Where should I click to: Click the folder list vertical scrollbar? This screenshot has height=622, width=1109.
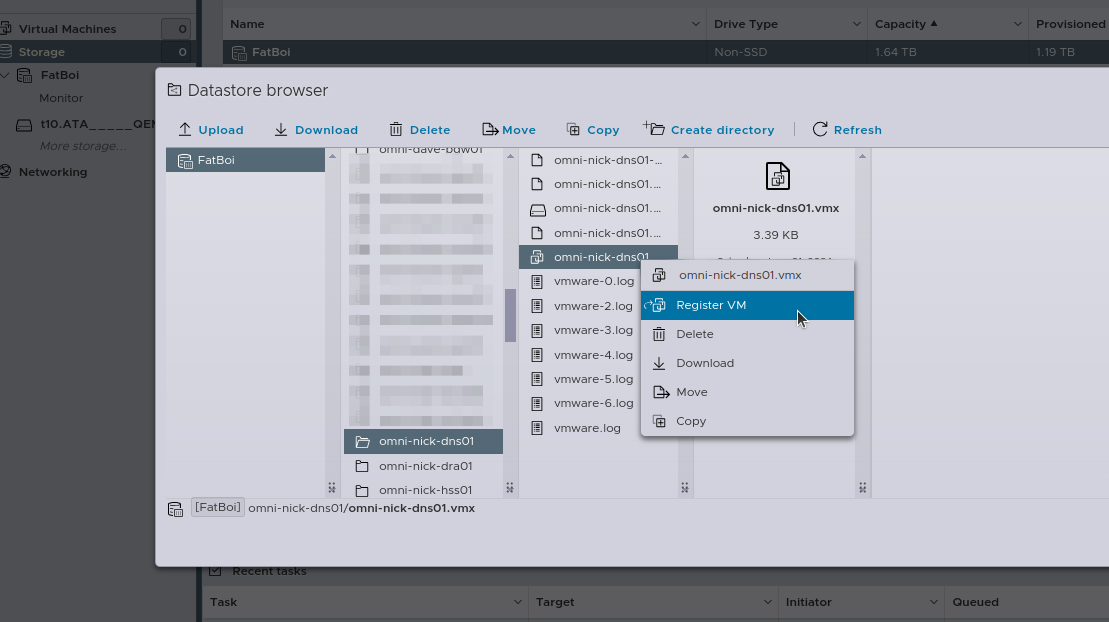pos(510,315)
